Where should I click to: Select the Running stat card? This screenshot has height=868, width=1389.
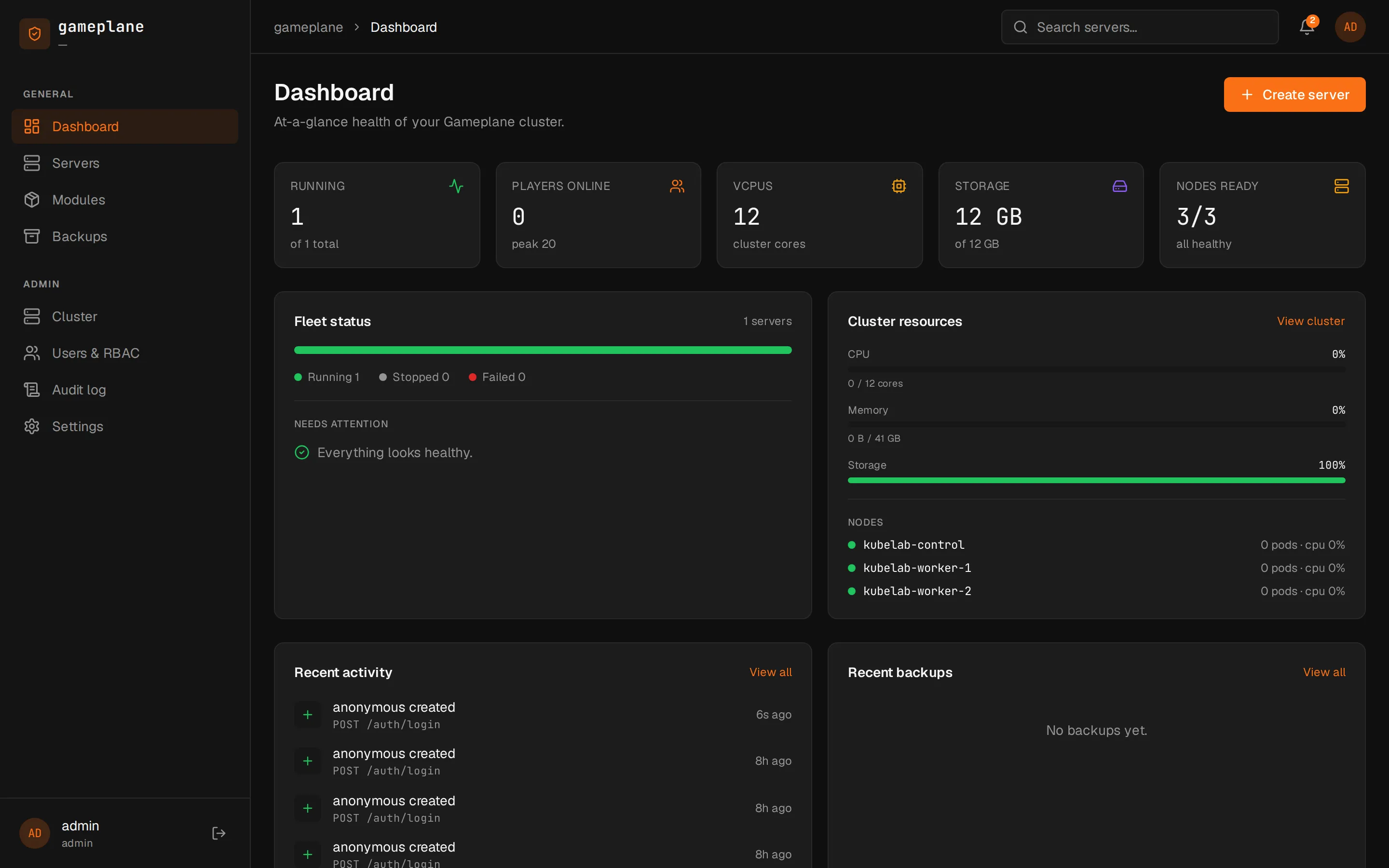(377, 215)
